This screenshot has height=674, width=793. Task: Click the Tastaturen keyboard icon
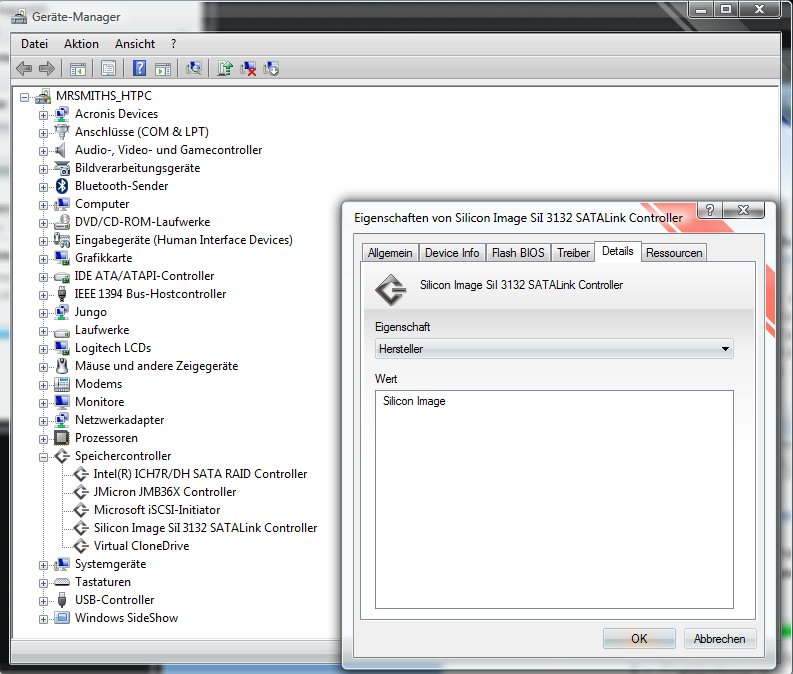tap(62, 582)
